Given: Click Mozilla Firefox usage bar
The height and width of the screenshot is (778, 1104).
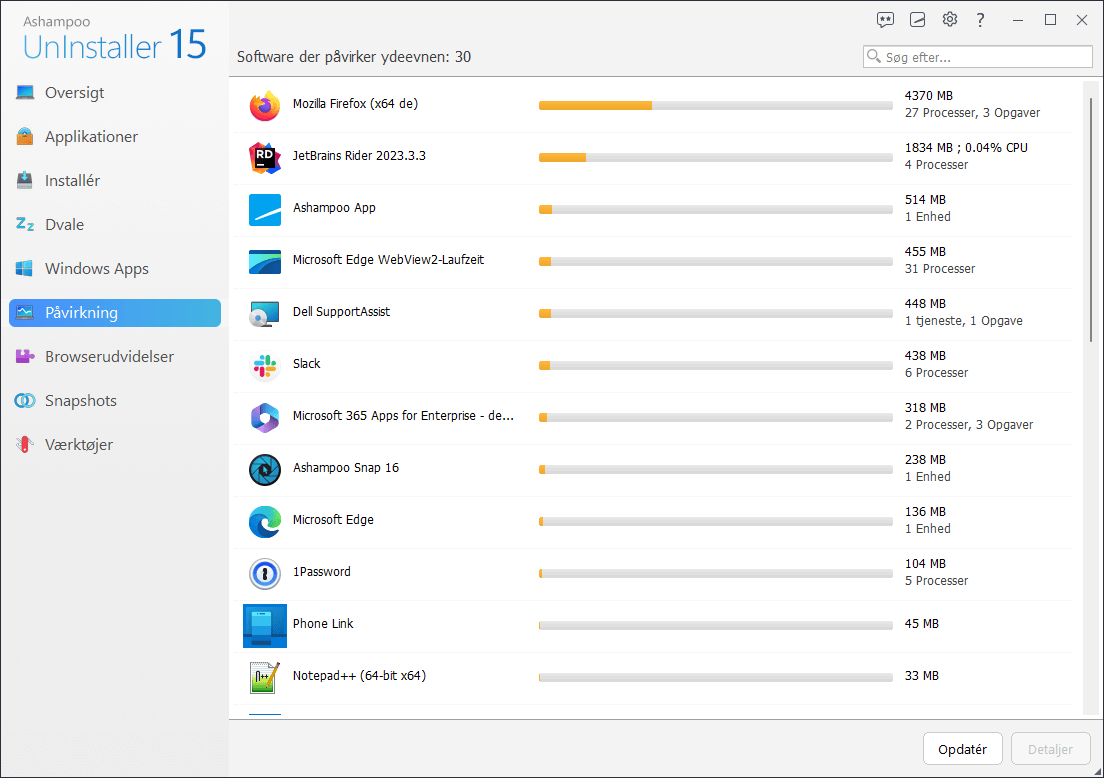Looking at the screenshot, I should 715,106.
